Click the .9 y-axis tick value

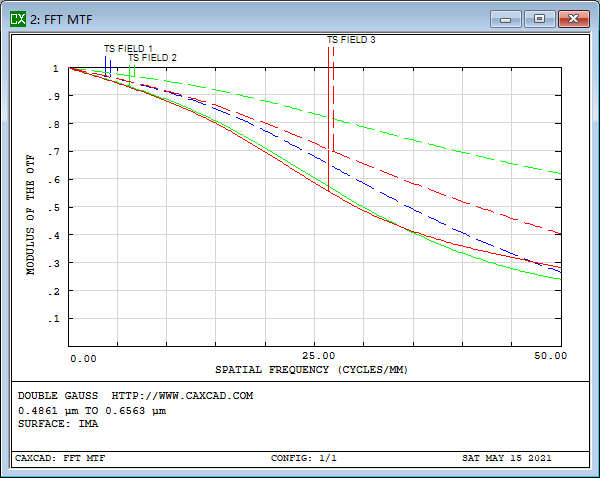pyautogui.click(x=54, y=96)
